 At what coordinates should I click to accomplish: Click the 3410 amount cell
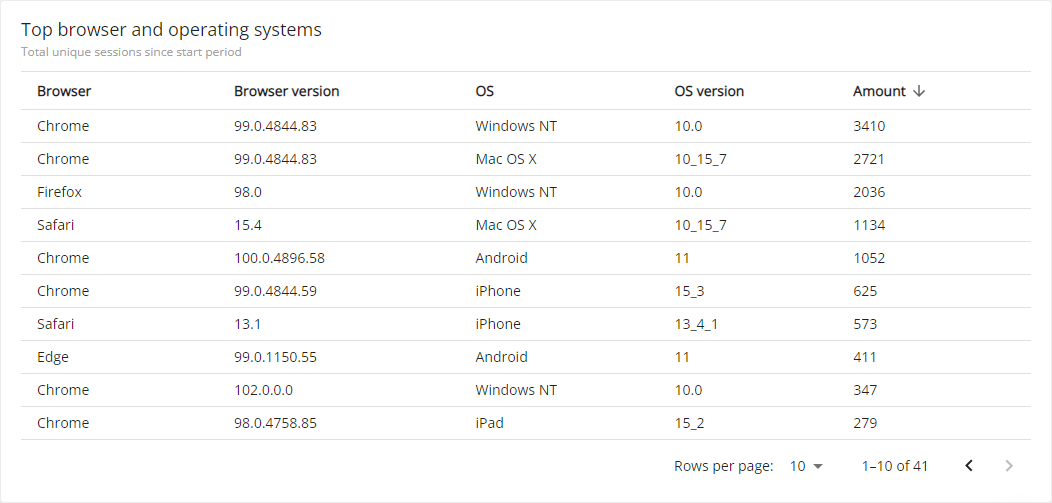[x=869, y=126]
